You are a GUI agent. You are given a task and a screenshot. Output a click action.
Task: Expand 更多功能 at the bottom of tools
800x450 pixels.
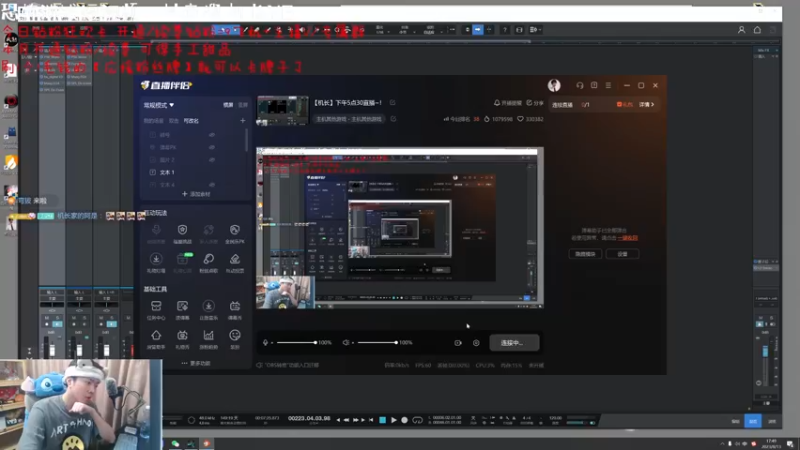pyautogui.click(x=196, y=363)
